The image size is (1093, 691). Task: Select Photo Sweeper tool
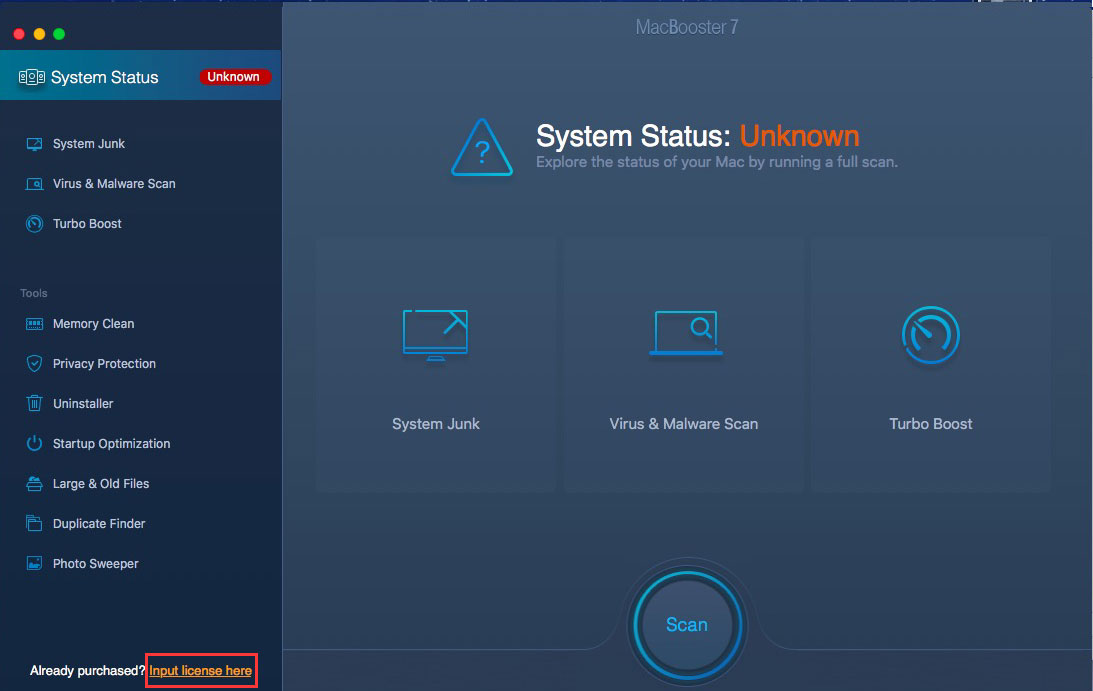pos(95,563)
